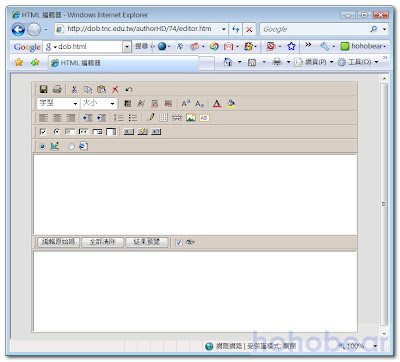Expand the address bar URL dropdown
Image resolution: width=400 pixels, height=362 pixels.
[224, 29]
